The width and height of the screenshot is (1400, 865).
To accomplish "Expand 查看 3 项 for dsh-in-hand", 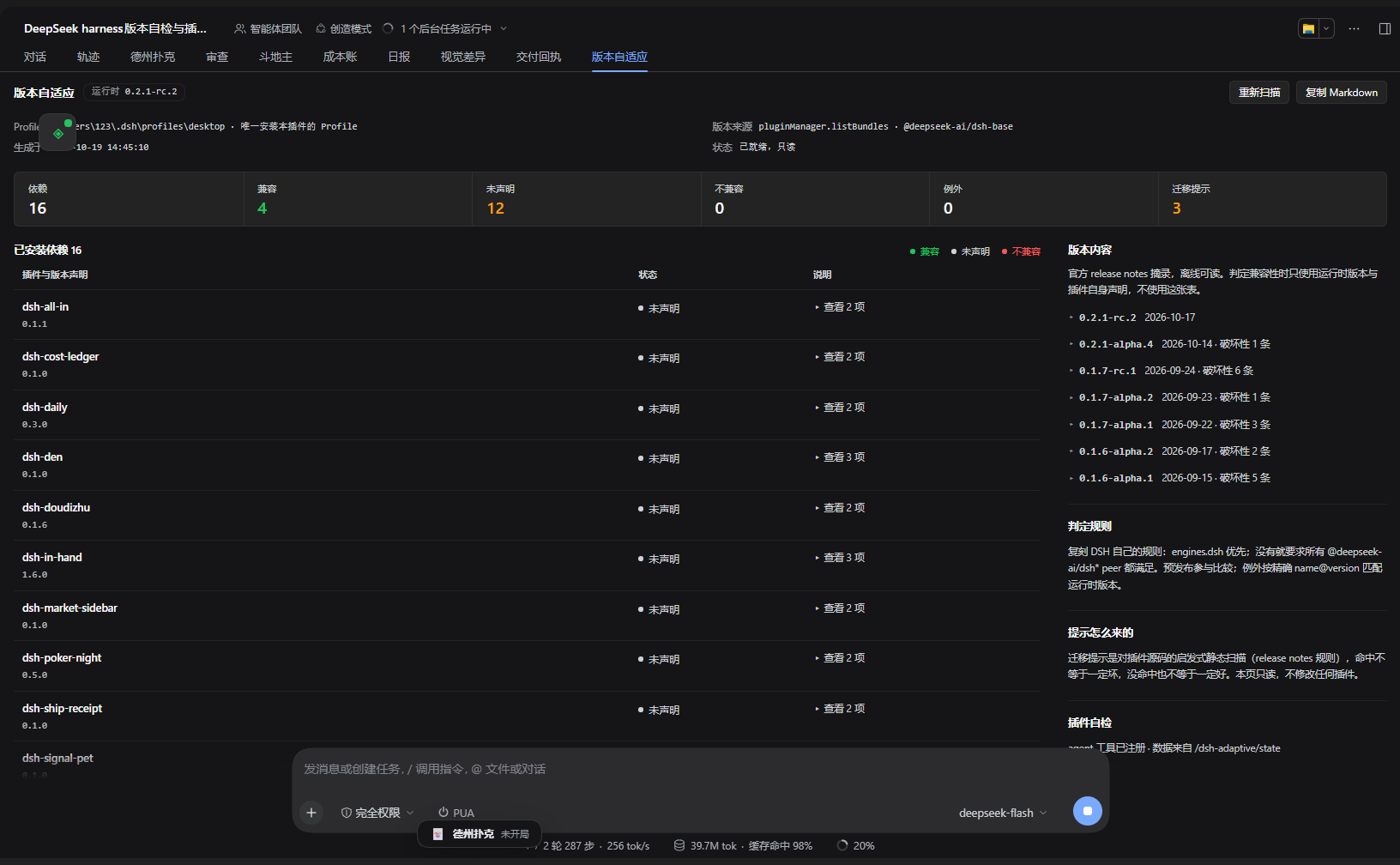I will [x=840, y=558].
